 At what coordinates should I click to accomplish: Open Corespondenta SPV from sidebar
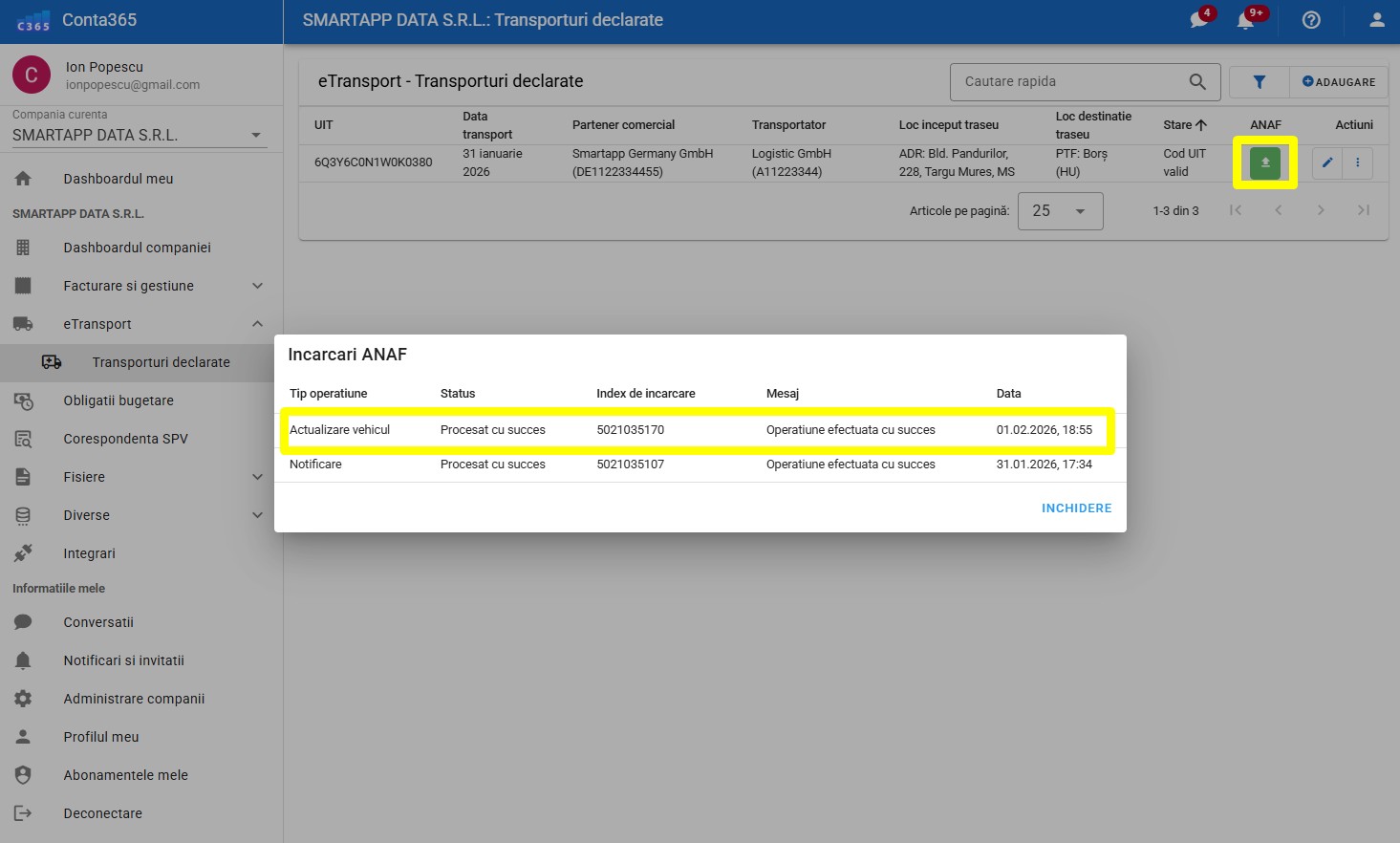[x=125, y=439]
